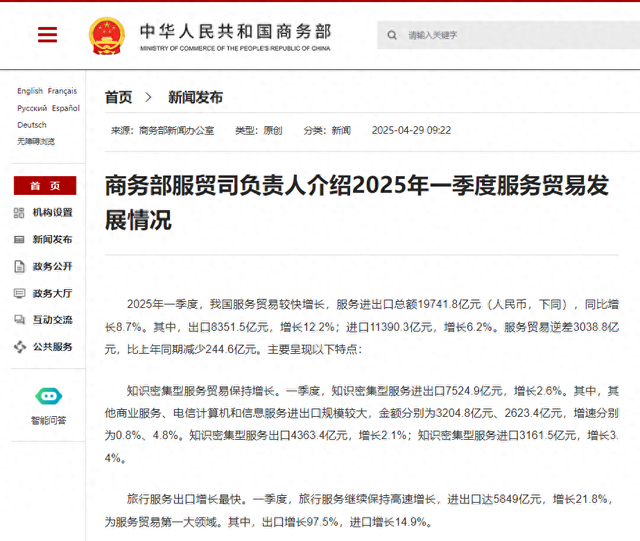
Task: Click the 互动交流 chat icon
Action: [x=20, y=320]
